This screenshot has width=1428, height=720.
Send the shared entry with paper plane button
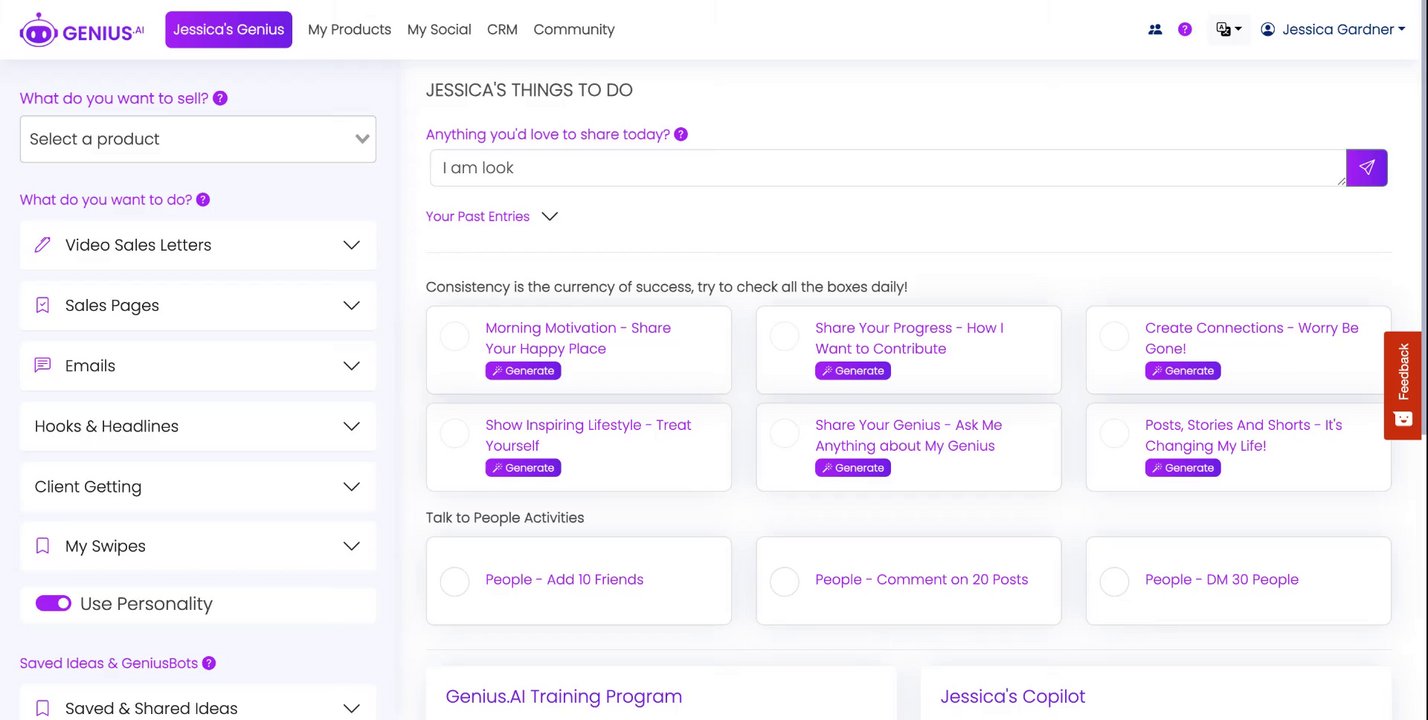(1366, 168)
